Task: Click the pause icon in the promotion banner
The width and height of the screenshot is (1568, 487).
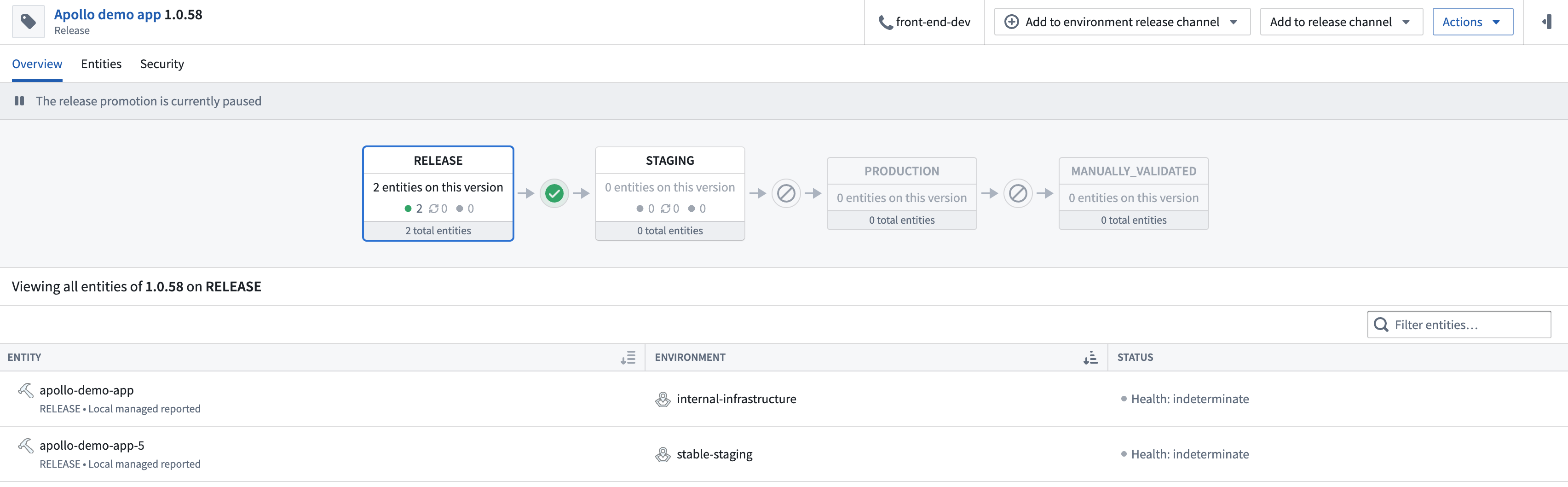Action: click(19, 101)
